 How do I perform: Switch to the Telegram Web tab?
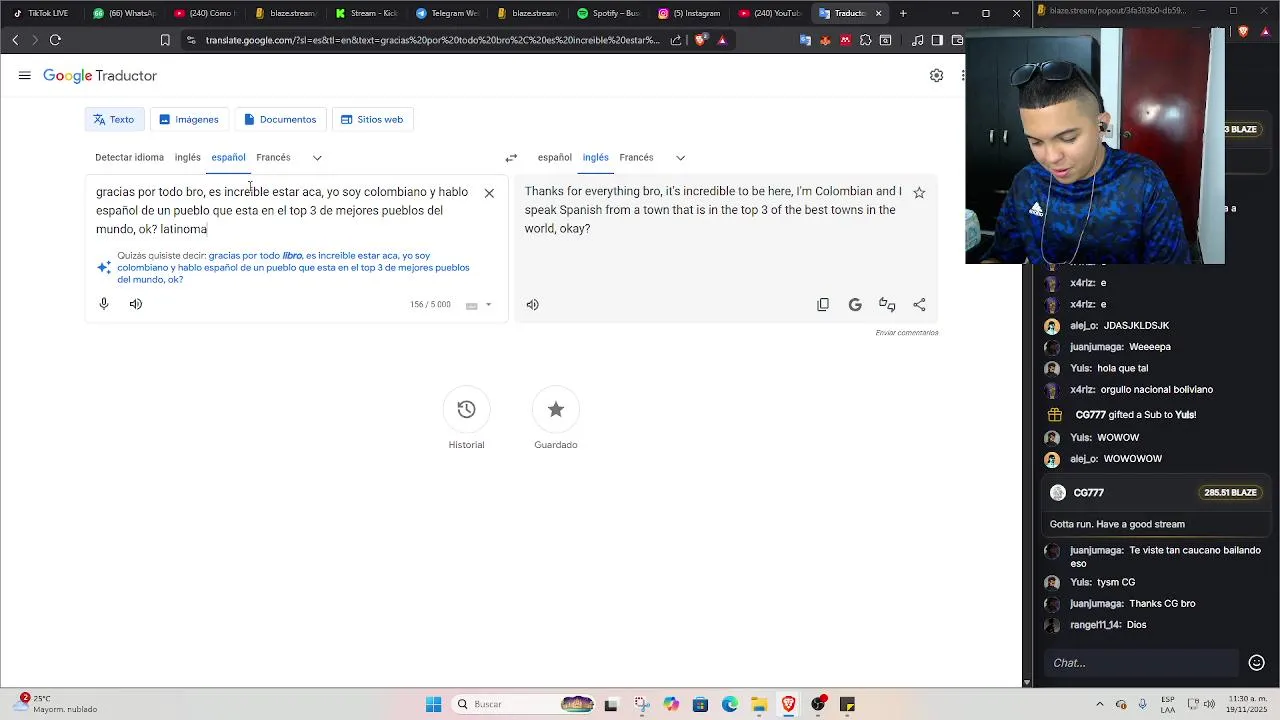point(447,13)
